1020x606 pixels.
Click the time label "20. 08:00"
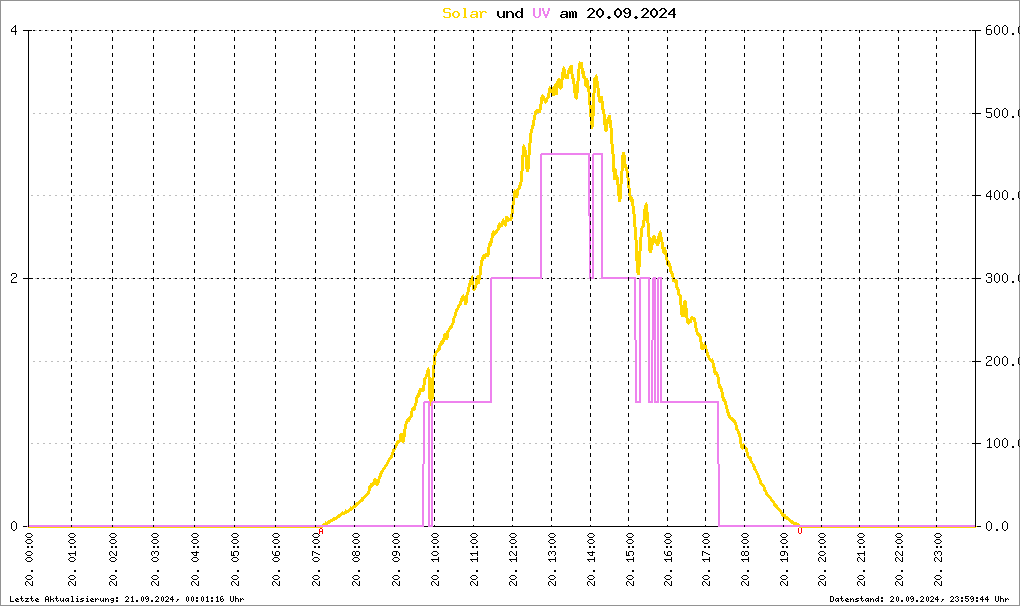coord(356,560)
